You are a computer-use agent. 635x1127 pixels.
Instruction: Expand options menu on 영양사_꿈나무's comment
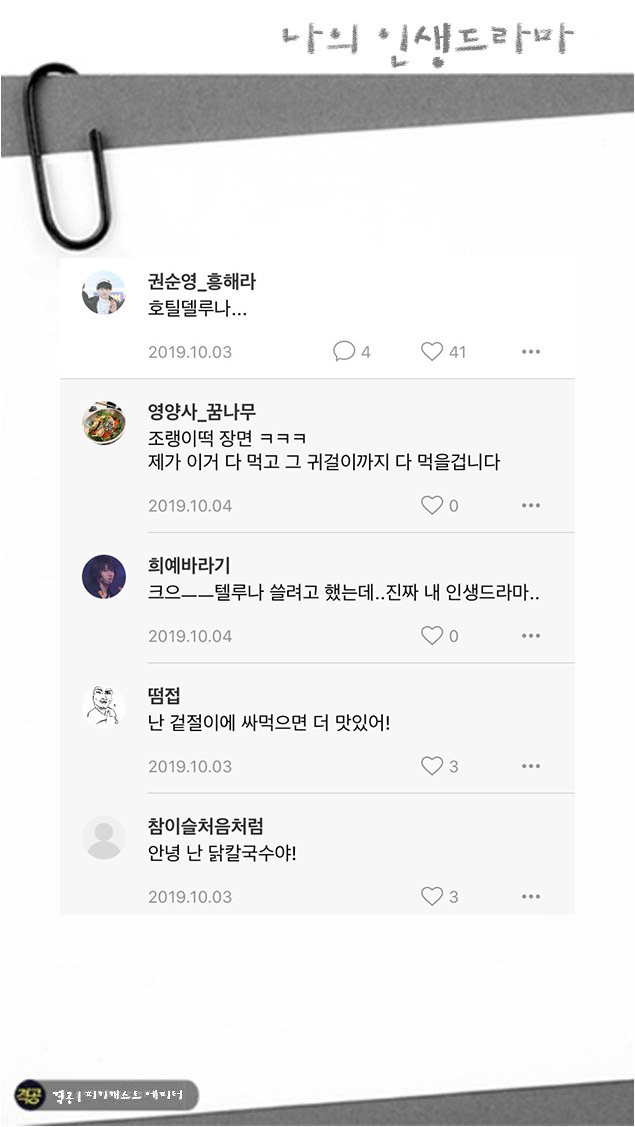[x=531, y=505]
